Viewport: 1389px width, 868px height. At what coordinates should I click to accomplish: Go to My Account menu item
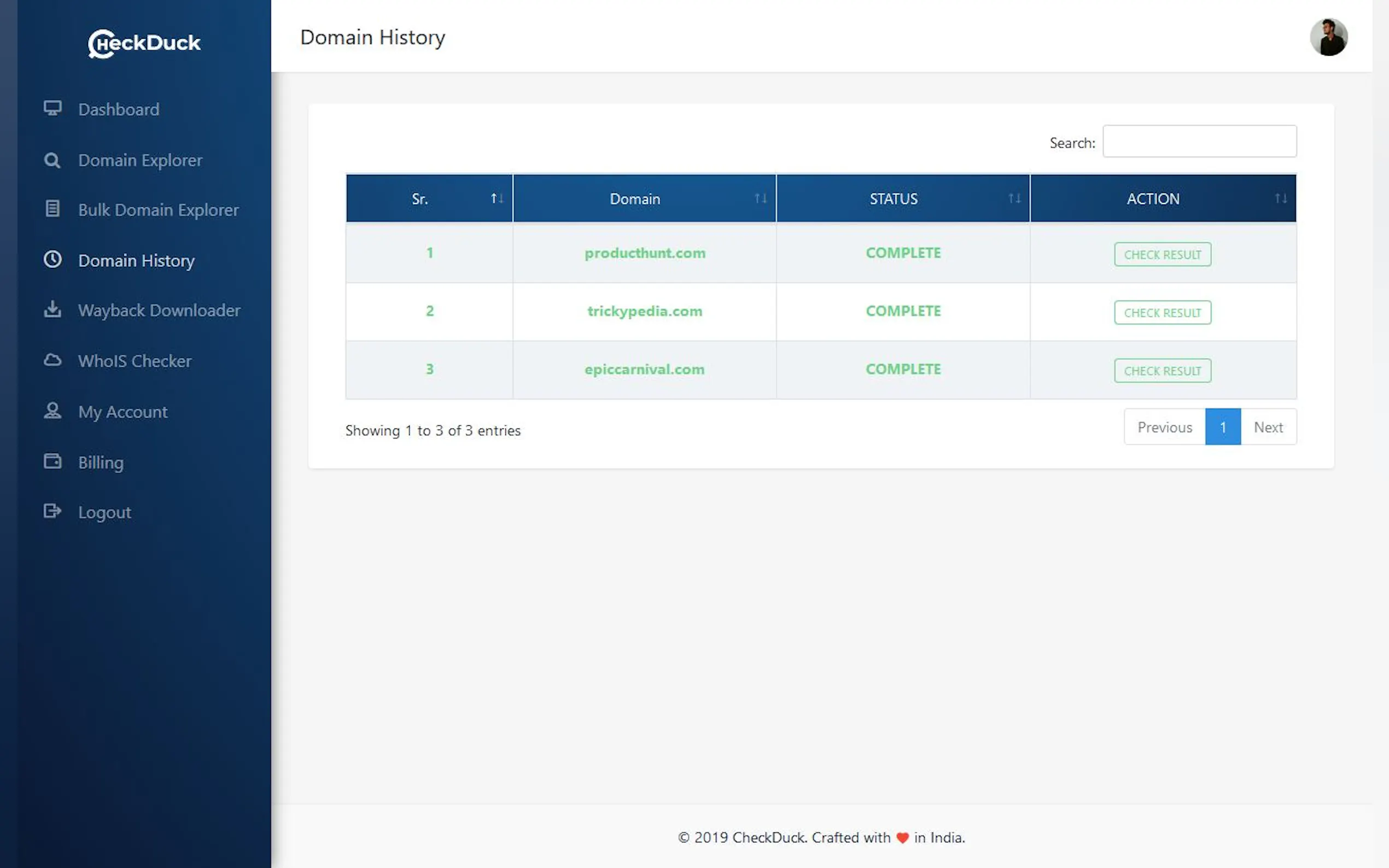pos(123,412)
